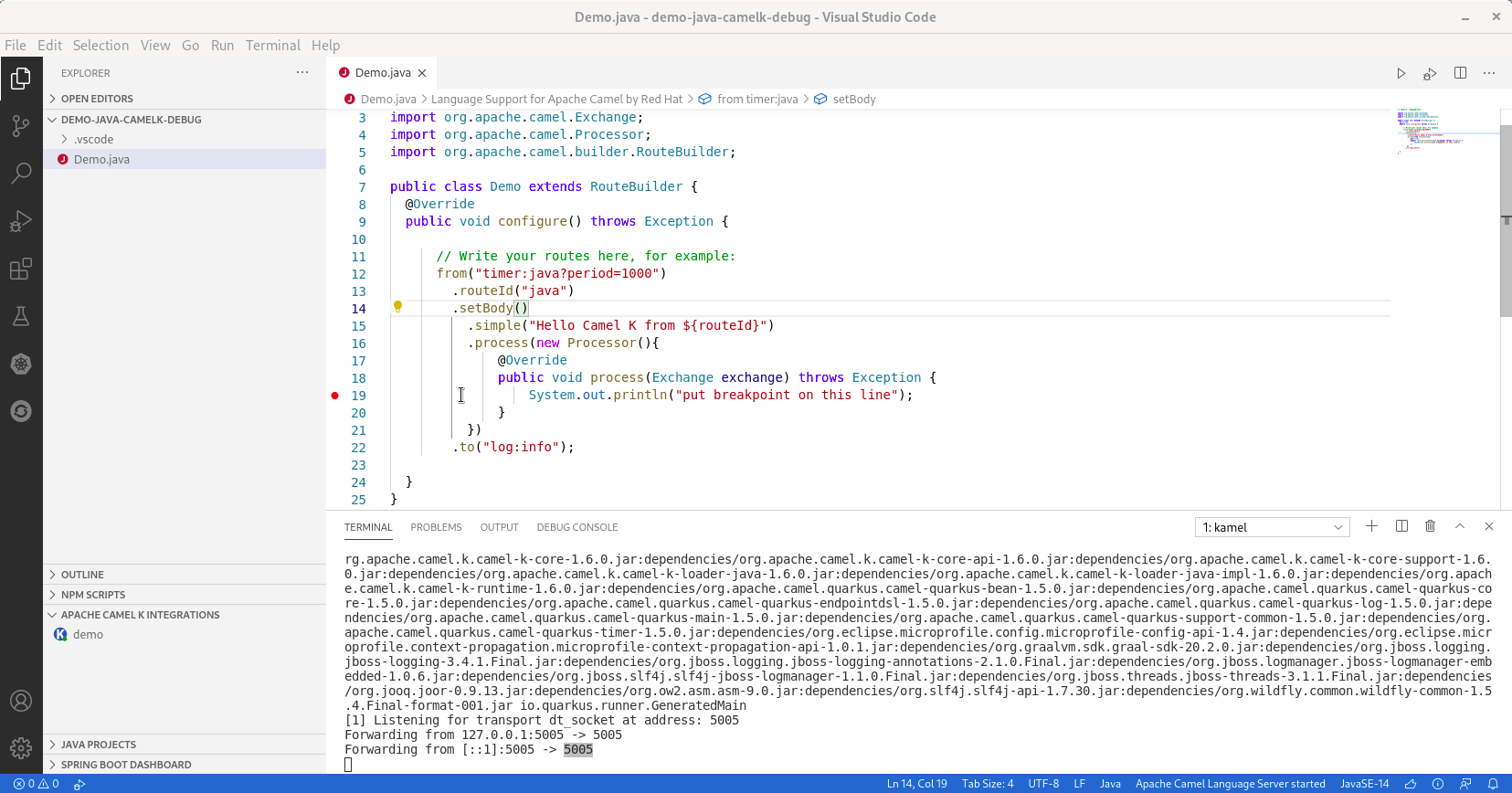Open the Run and Debug view
Screen dimensions: 1512x793
click(x=21, y=221)
